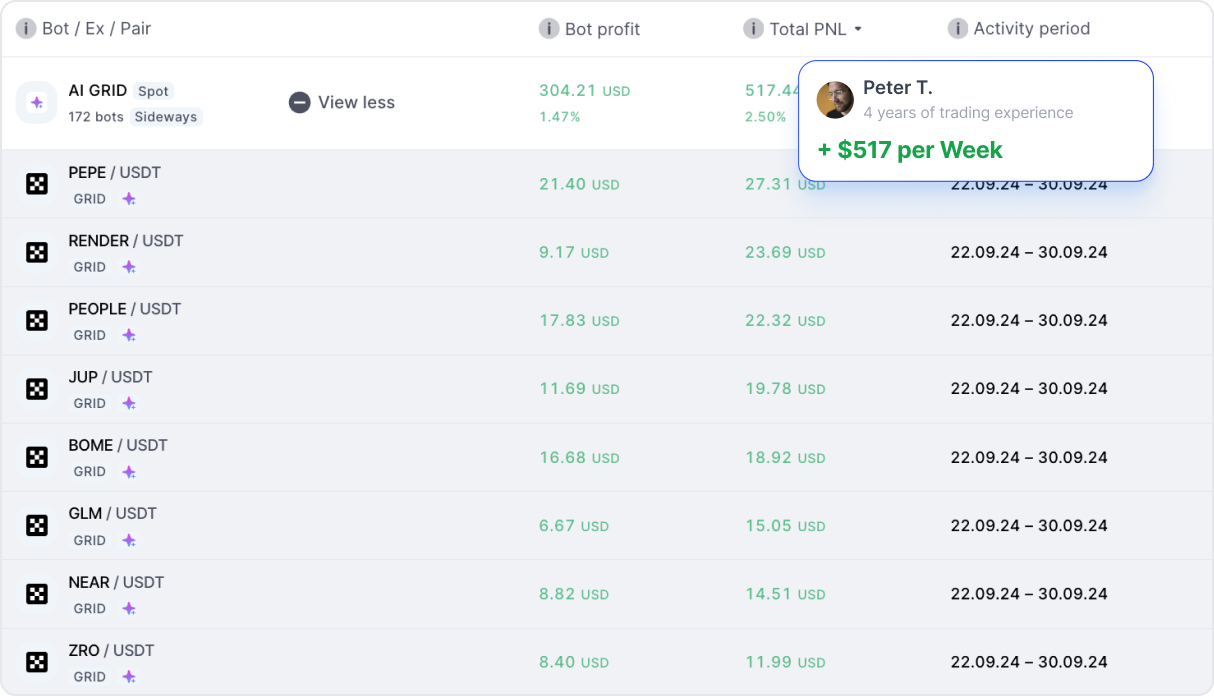Image resolution: width=1214 pixels, height=696 pixels.
Task: Click the info icon beside Bot / Ex / Pair
Action: [26, 28]
